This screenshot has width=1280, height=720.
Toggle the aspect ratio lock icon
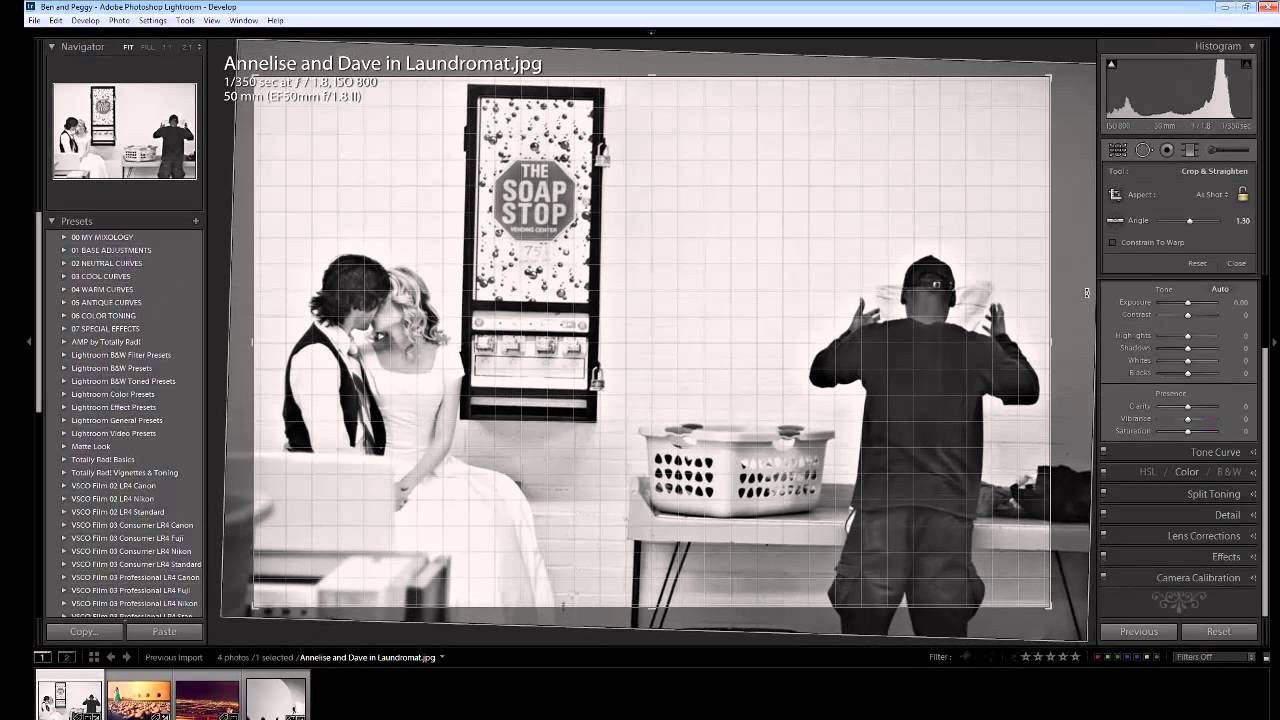coord(1243,194)
